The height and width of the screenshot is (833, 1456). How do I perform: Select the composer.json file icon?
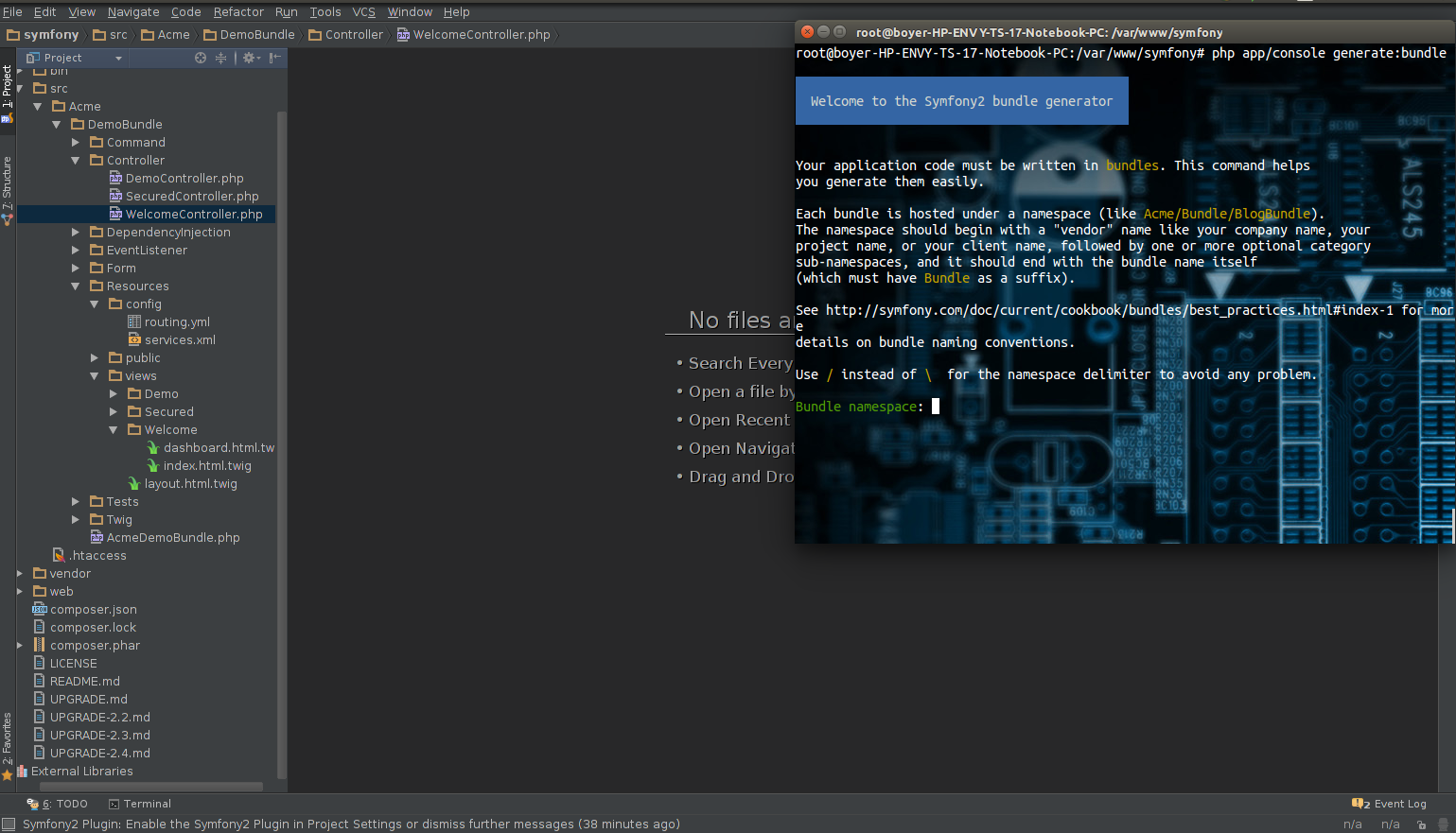(x=40, y=609)
